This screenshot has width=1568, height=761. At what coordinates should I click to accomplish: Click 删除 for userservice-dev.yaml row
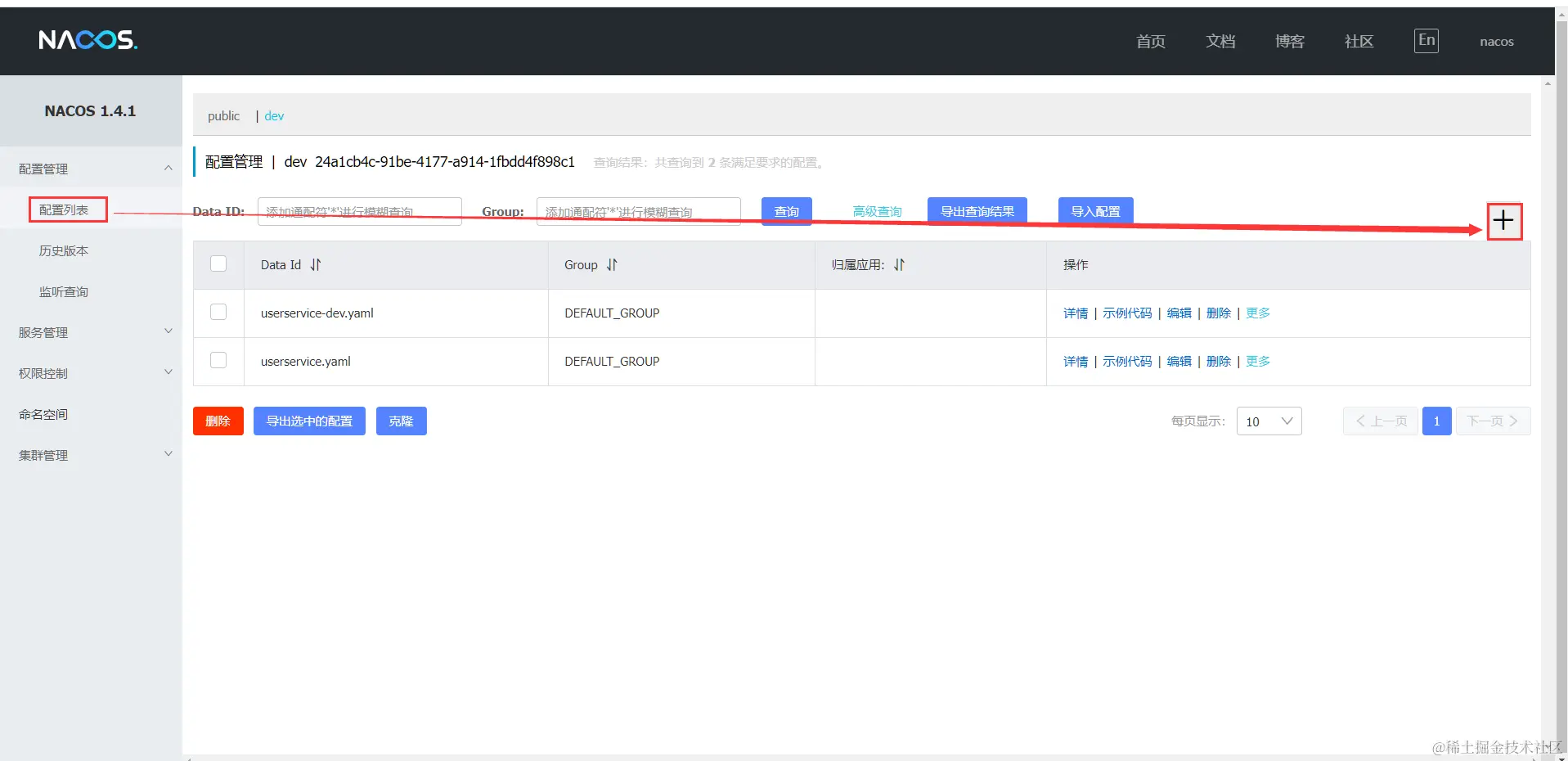pos(1219,313)
